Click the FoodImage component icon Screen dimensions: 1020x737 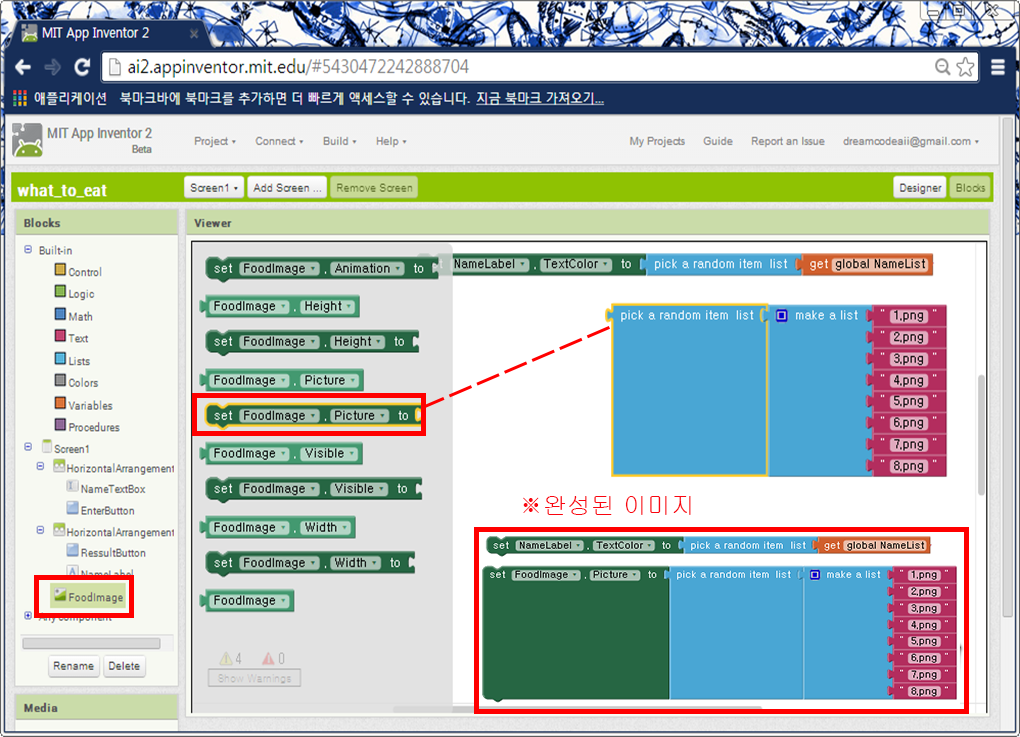59,597
